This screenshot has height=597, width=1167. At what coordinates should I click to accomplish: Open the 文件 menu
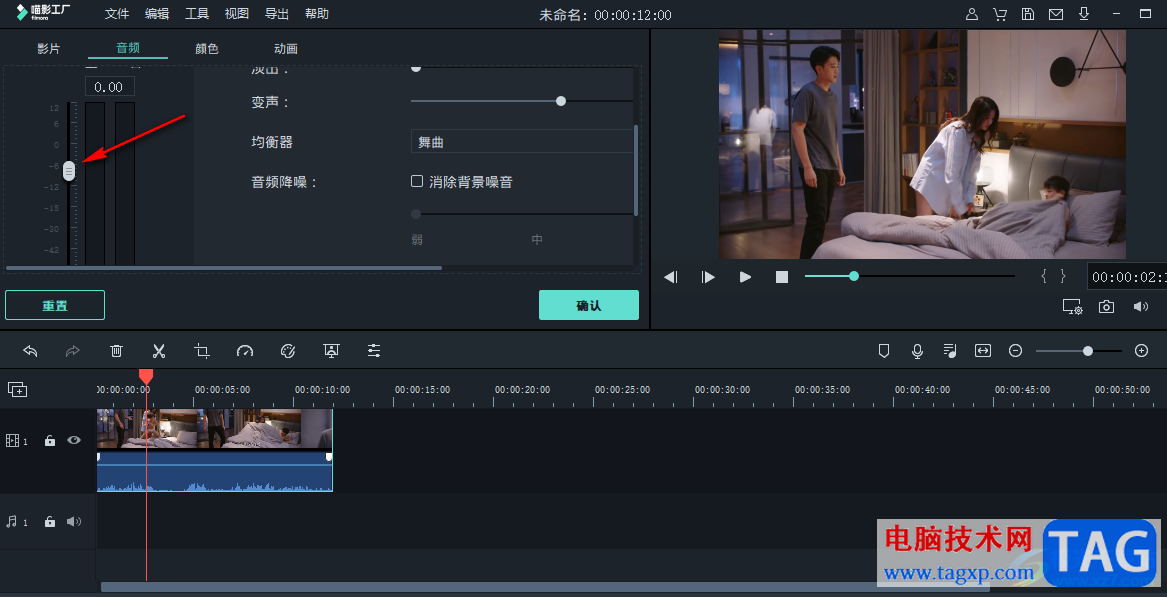coord(117,13)
